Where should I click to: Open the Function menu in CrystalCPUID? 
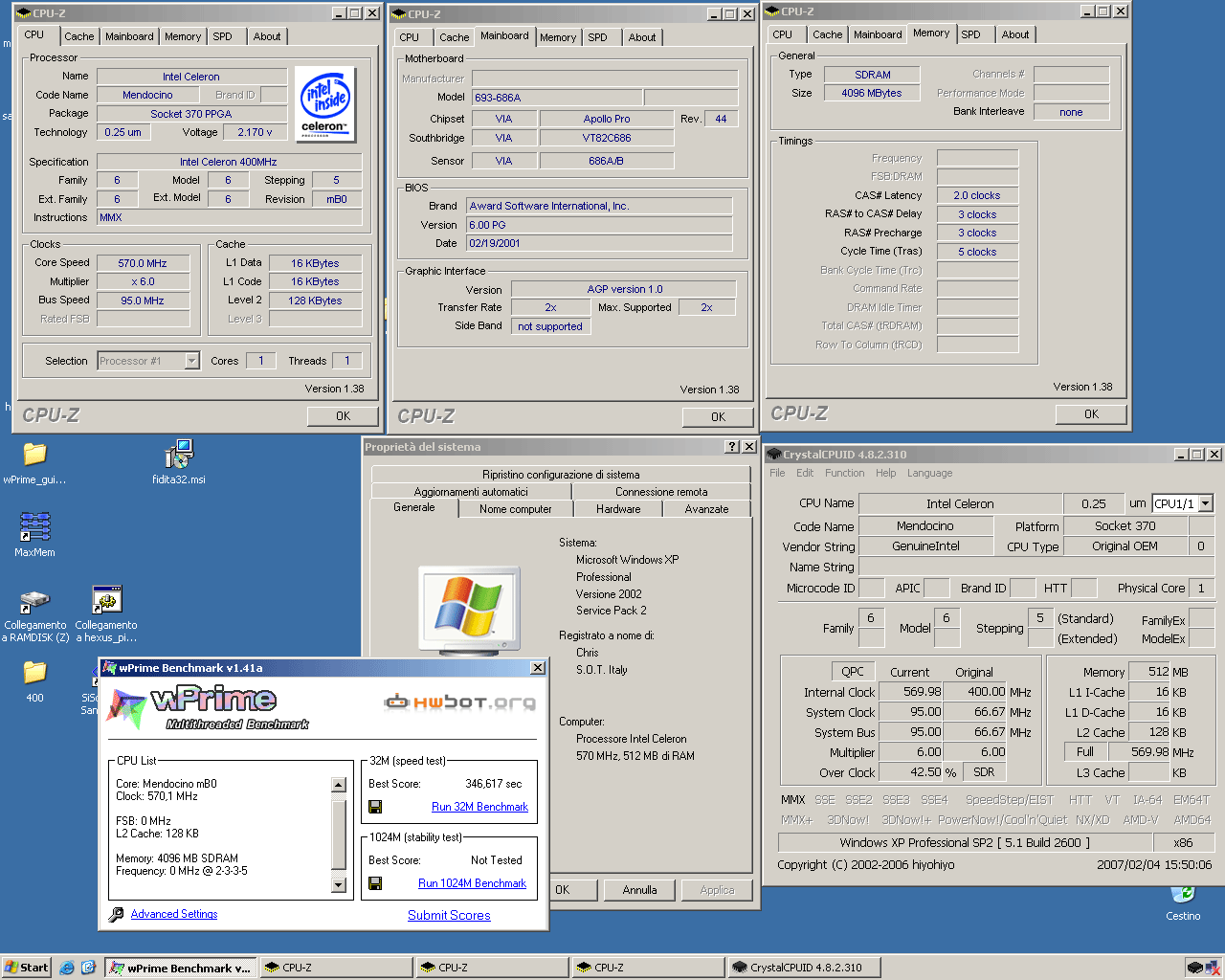(x=844, y=473)
